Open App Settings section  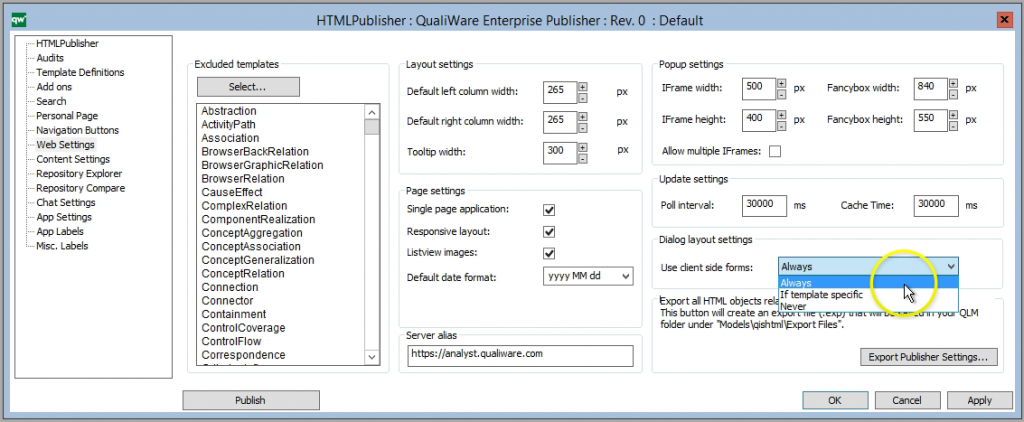[x=64, y=217]
